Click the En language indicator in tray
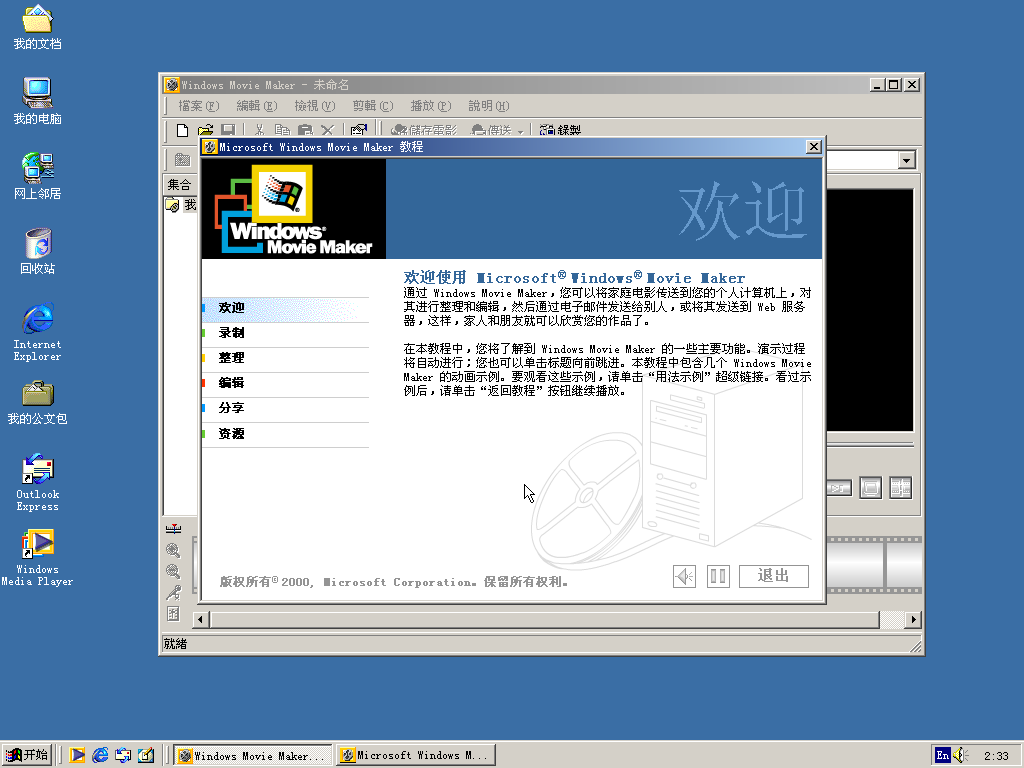1024x768 pixels. (x=942, y=755)
